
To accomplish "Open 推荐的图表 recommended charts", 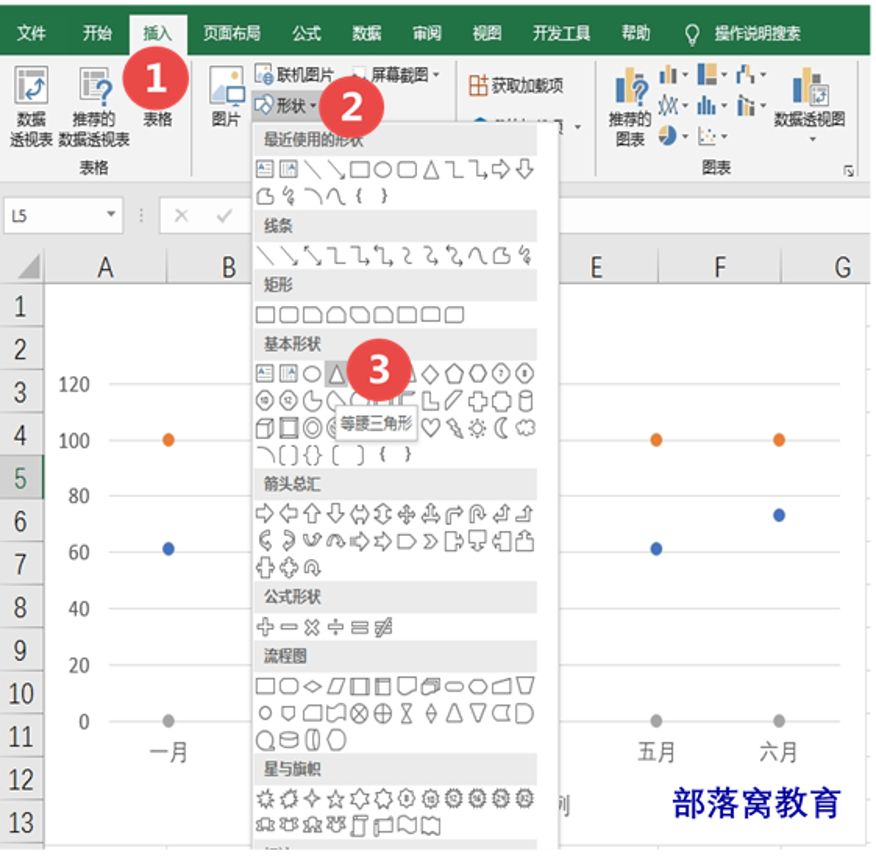I will [630, 107].
